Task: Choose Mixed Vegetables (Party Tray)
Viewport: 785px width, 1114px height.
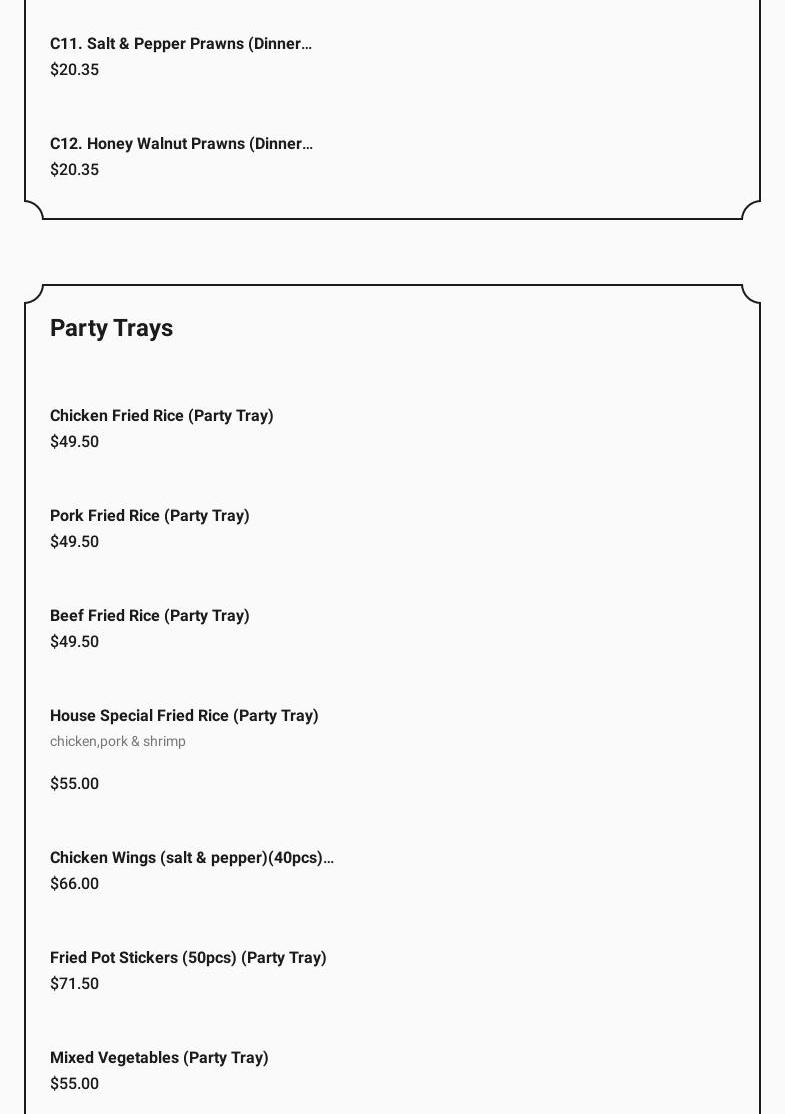Action: point(159,1058)
